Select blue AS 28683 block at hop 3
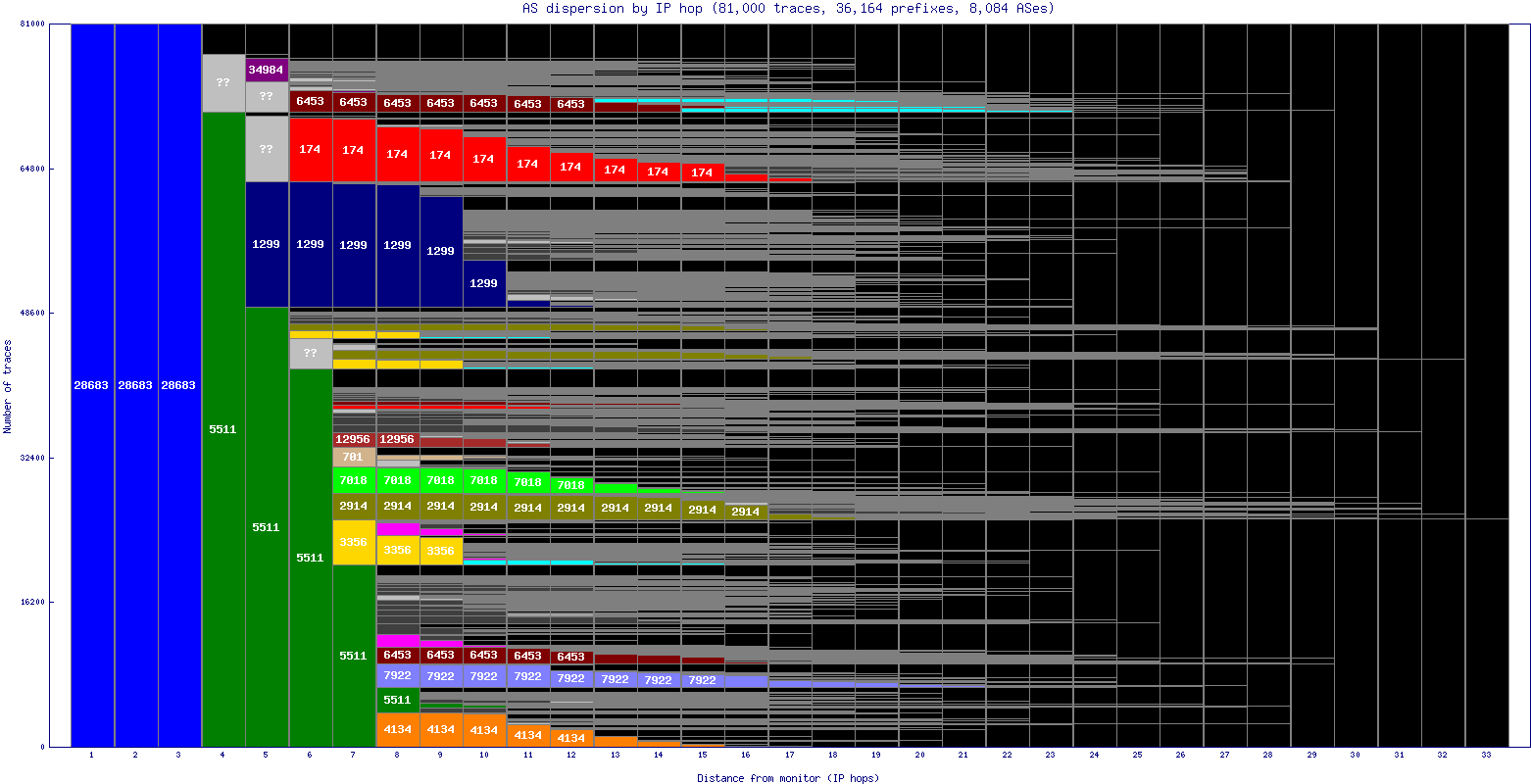 point(179,385)
